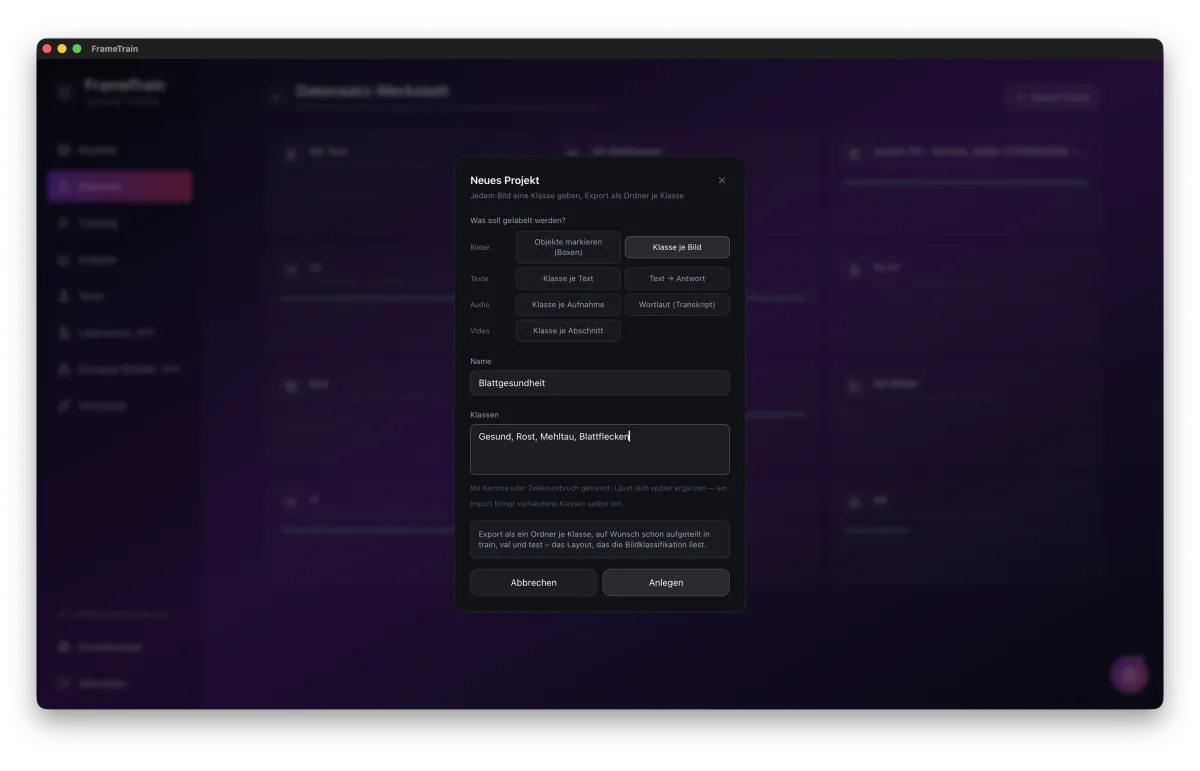Click the 'Jedem Bild eine Klasse geben' subtitle
This screenshot has height=771, width=1200.
coord(577,196)
